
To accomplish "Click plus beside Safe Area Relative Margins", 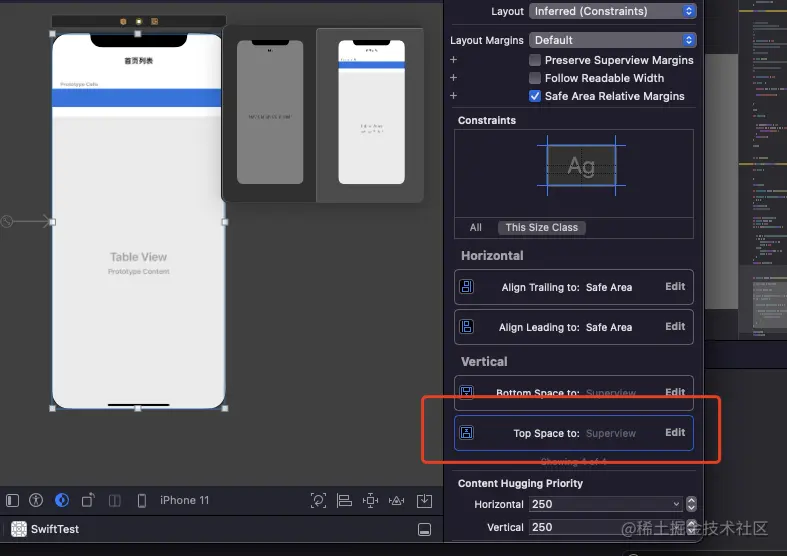I will (x=454, y=96).
